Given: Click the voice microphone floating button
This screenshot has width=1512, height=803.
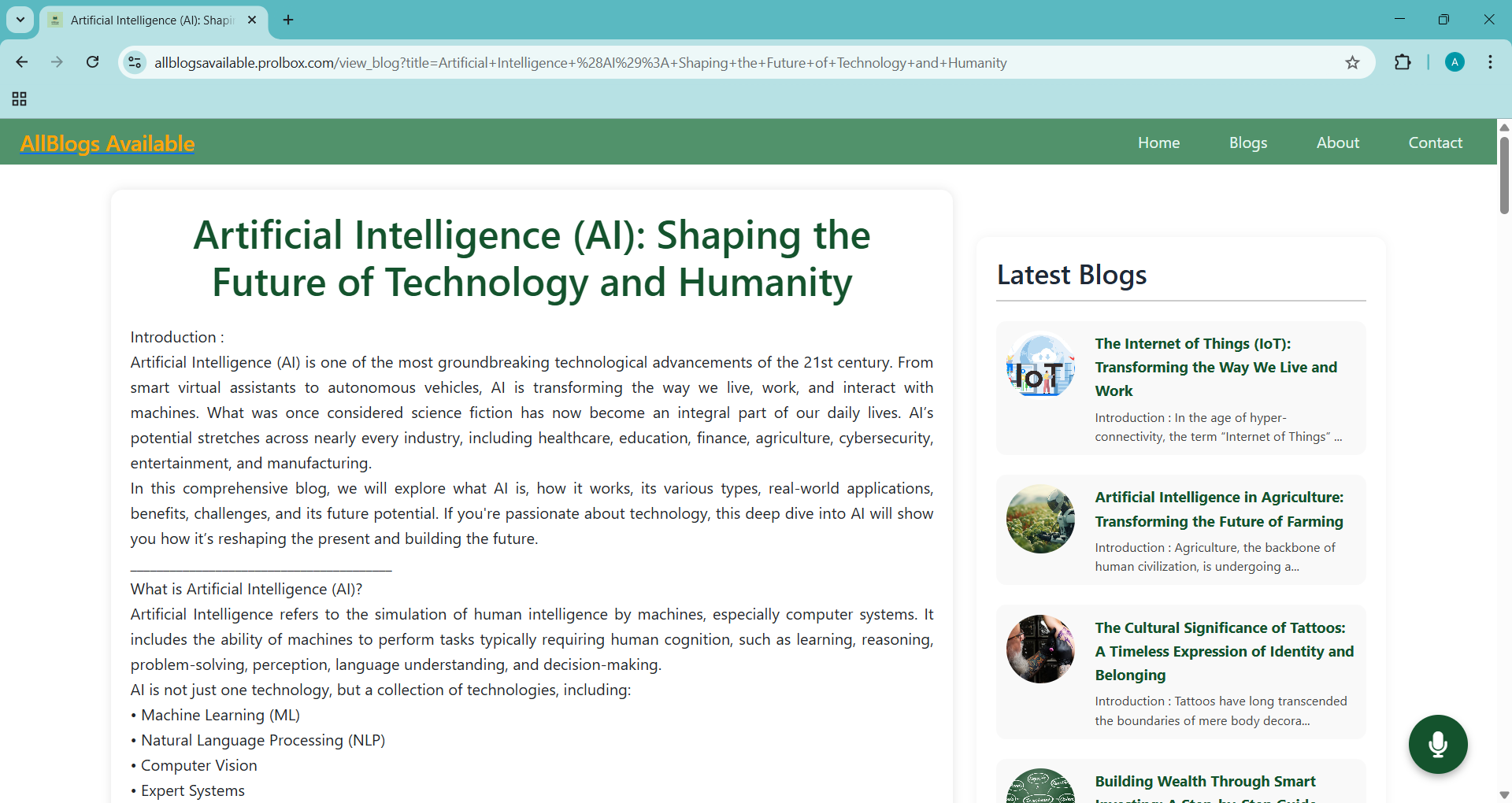Looking at the screenshot, I should point(1437,744).
